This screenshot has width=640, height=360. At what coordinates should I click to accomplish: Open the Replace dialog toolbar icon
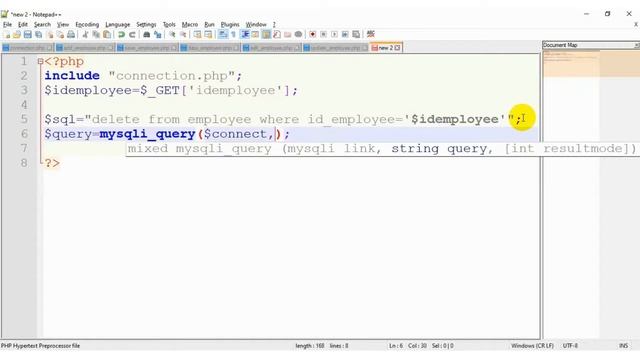pyautogui.click(x=158, y=35)
